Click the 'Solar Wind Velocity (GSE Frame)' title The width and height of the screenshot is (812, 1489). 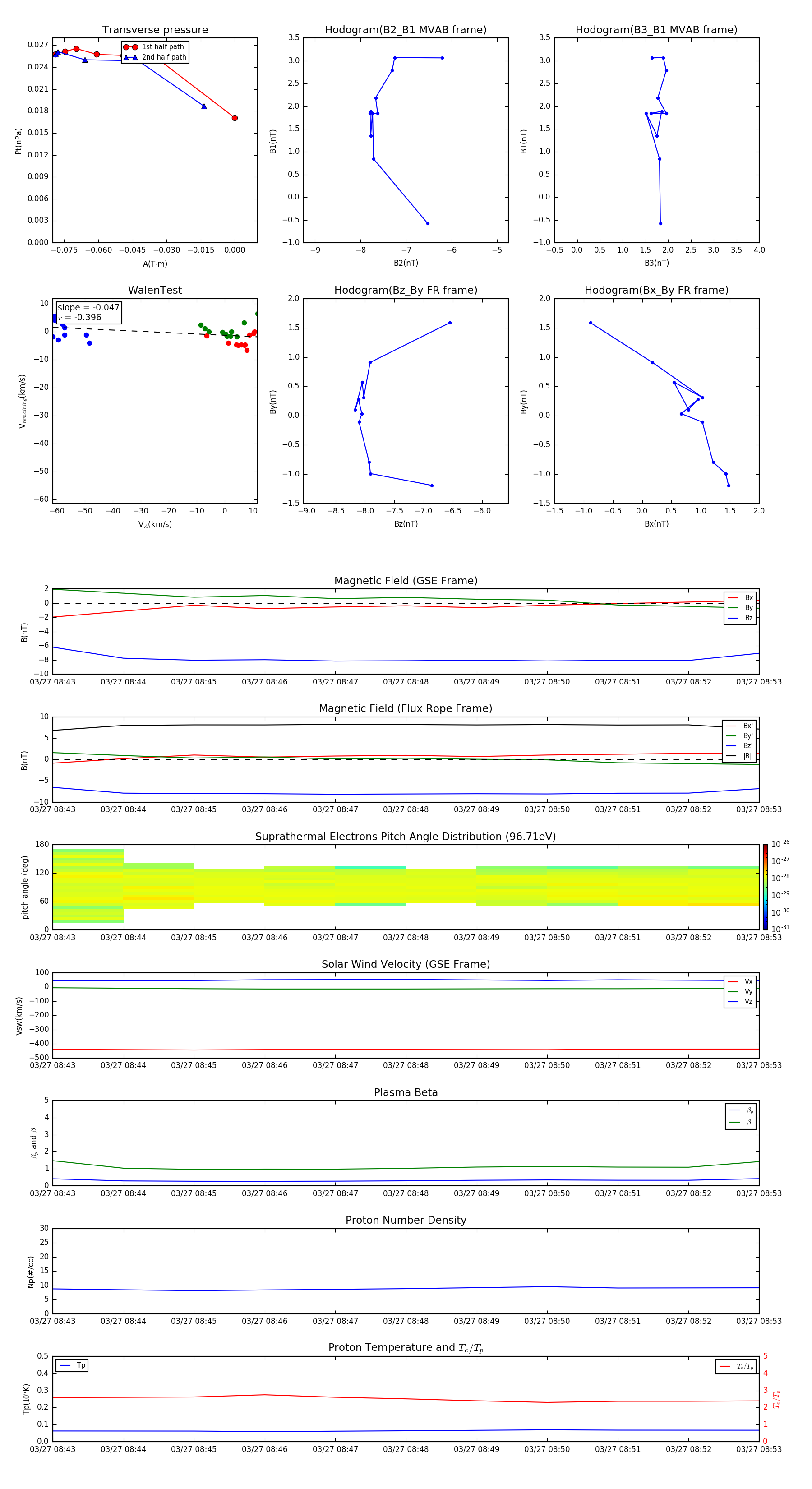[406, 965]
